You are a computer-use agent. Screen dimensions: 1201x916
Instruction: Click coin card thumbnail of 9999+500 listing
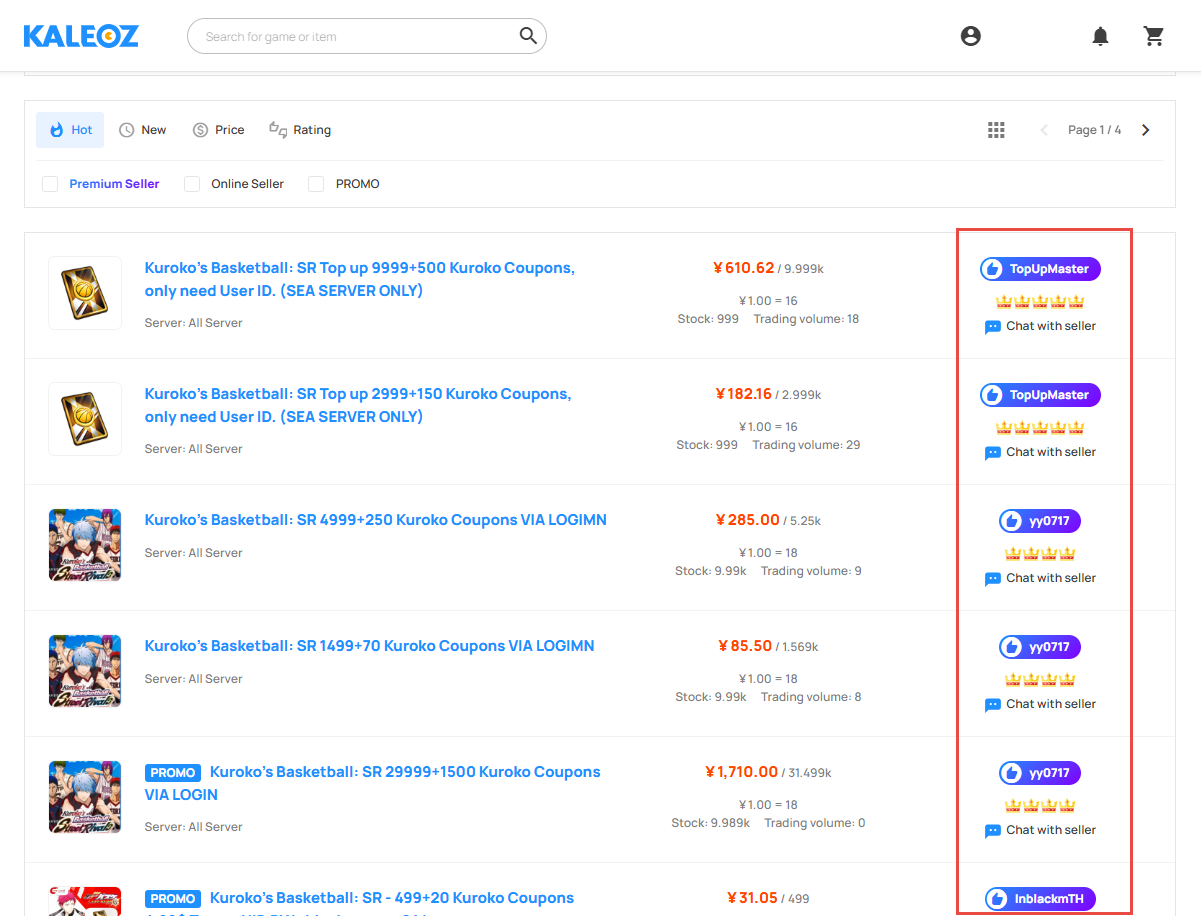tap(85, 293)
